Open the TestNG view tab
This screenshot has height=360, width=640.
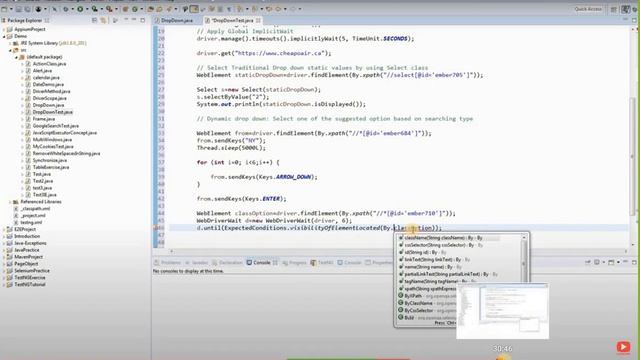[322, 262]
